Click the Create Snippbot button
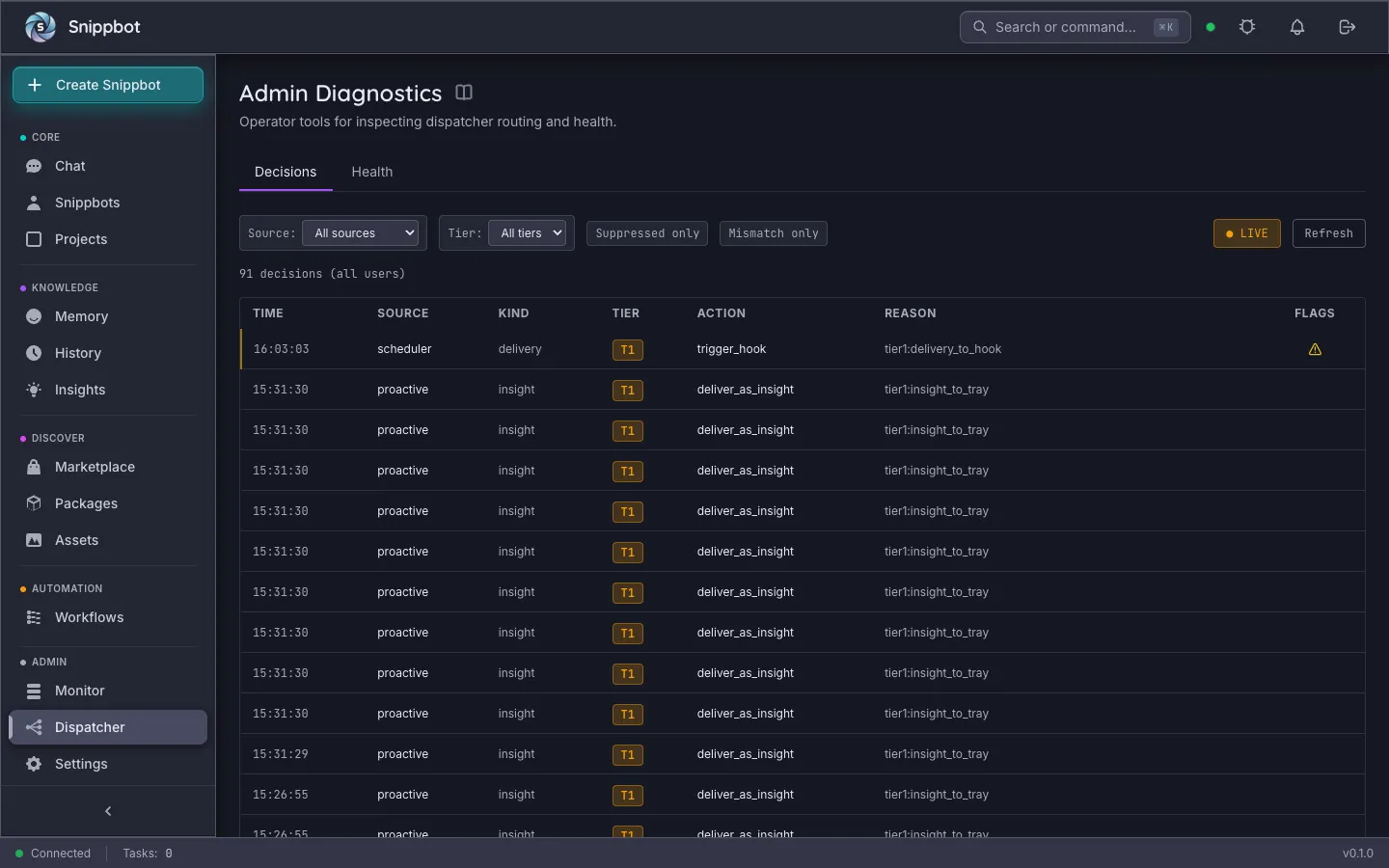The height and width of the screenshot is (868, 1389). (108, 85)
